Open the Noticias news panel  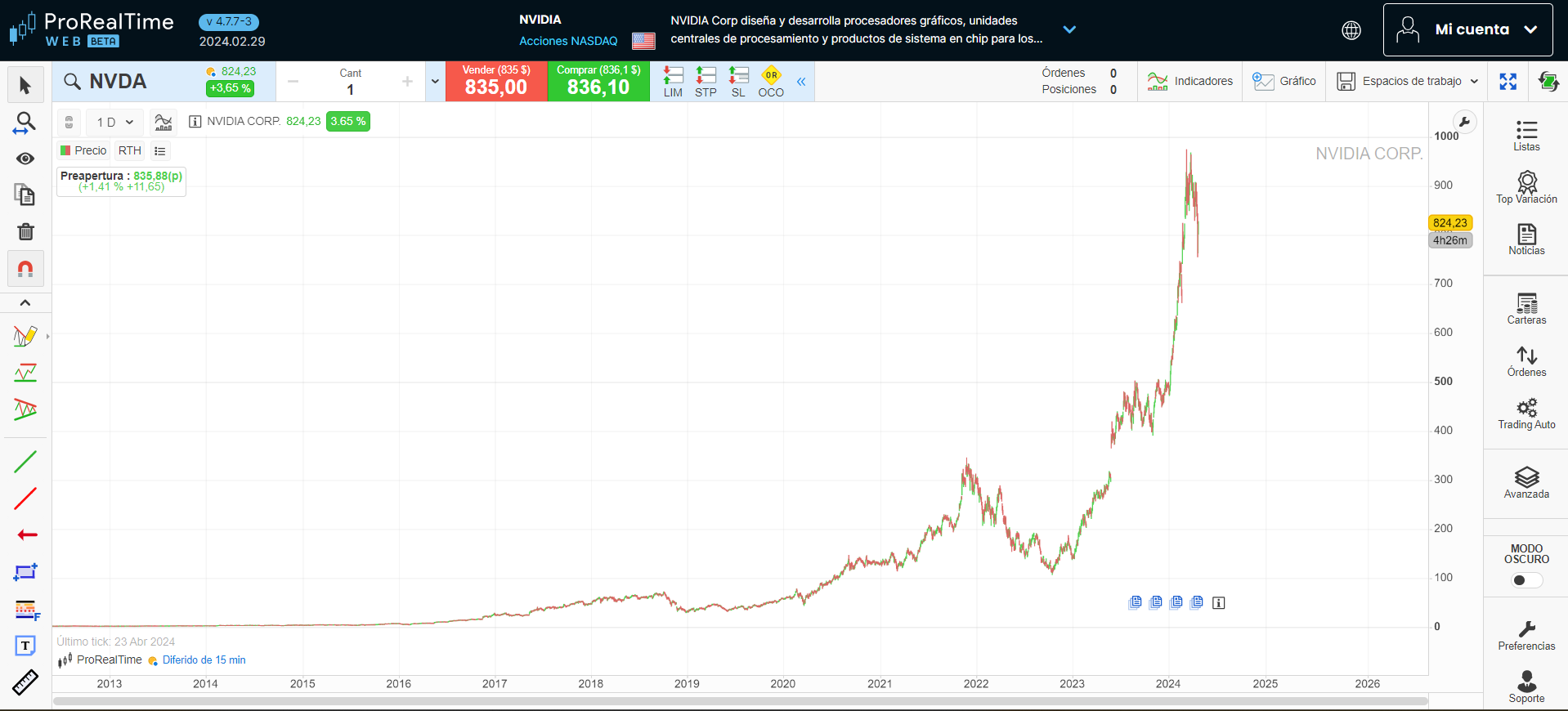[1525, 239]
